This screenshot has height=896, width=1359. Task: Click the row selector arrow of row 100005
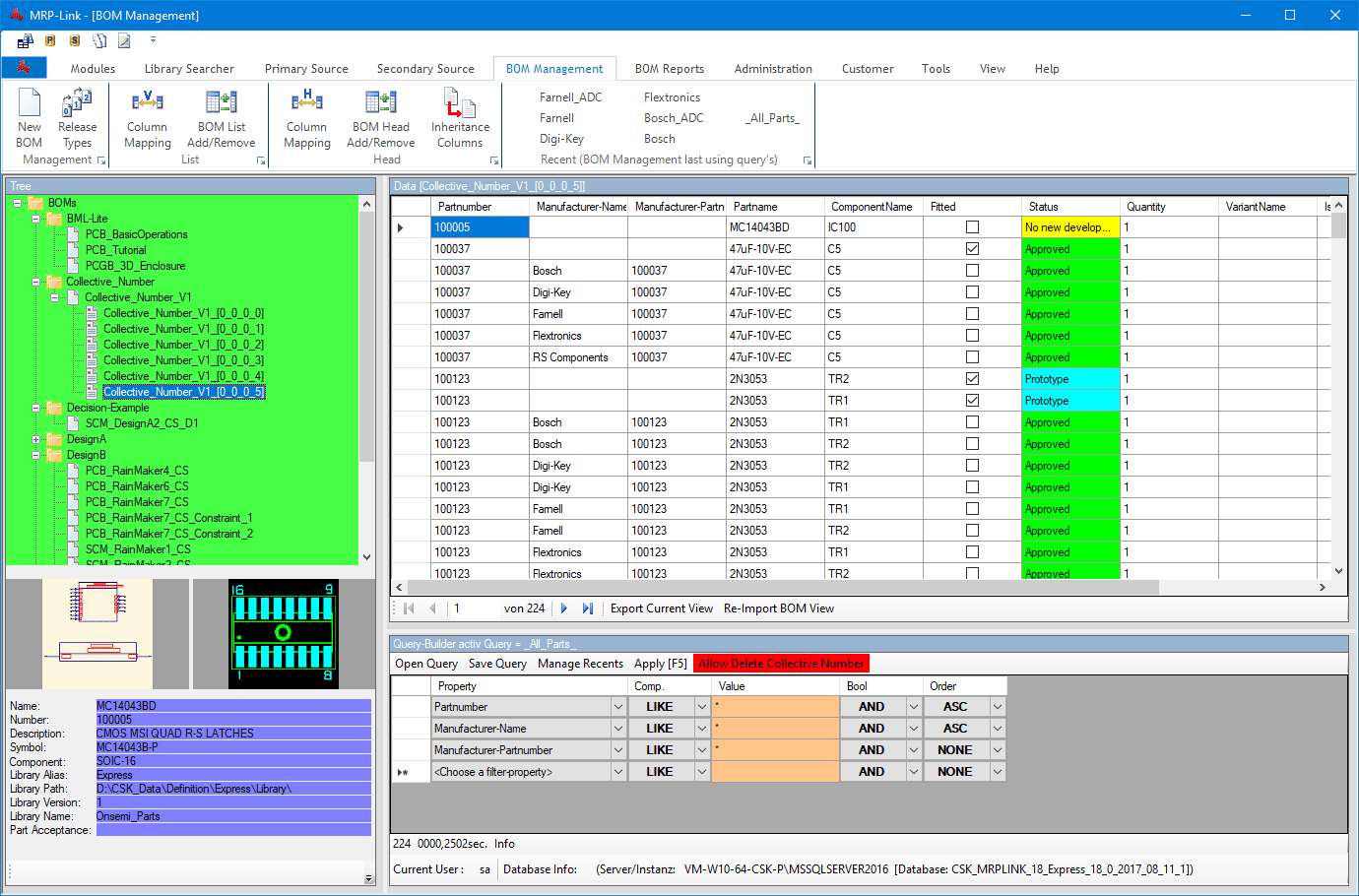pos(400,227)
